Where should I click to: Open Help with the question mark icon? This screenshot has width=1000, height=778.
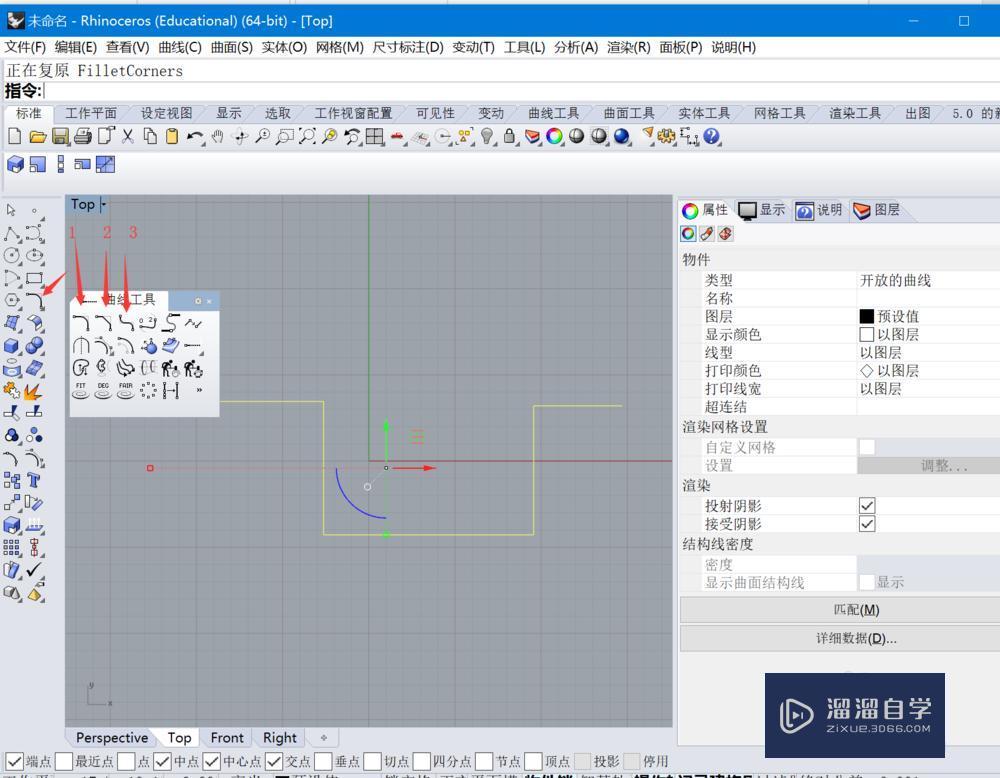pos(712,136)
